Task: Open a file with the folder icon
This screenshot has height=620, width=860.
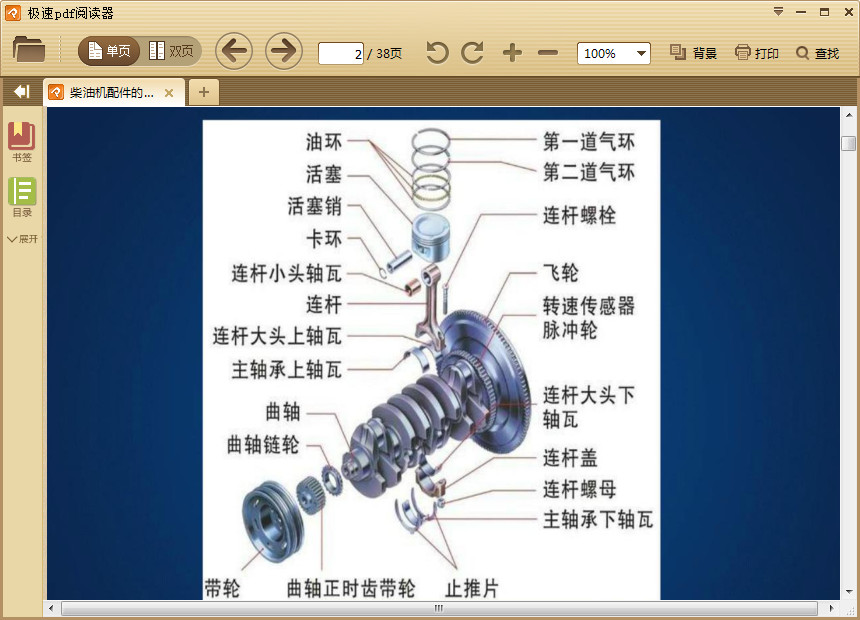Action: pos(29,49)
